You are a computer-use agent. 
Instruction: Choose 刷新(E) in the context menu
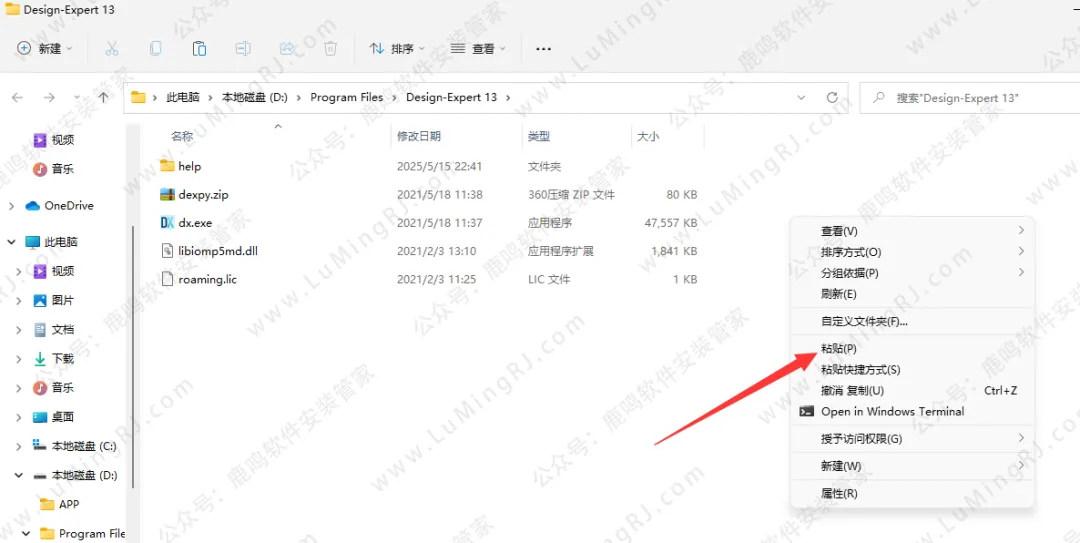[912, 294]
